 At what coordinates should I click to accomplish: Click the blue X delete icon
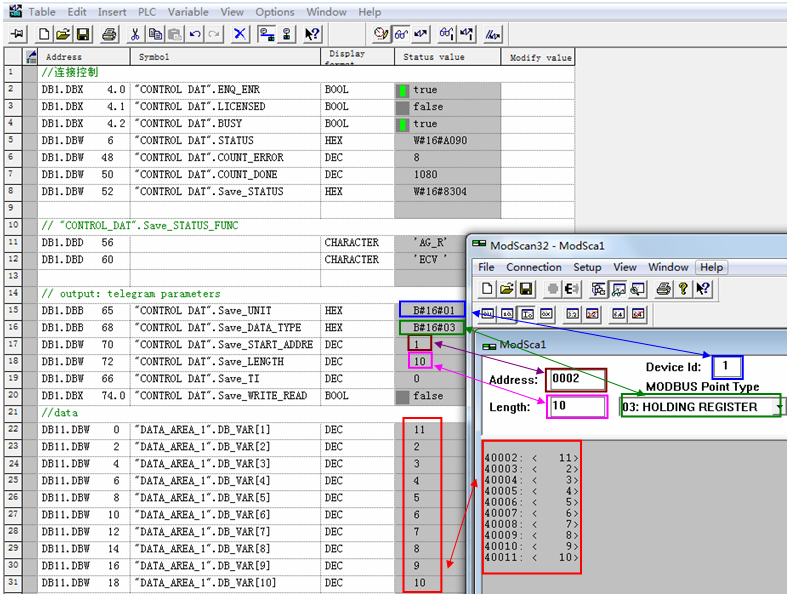coord(239,34)
